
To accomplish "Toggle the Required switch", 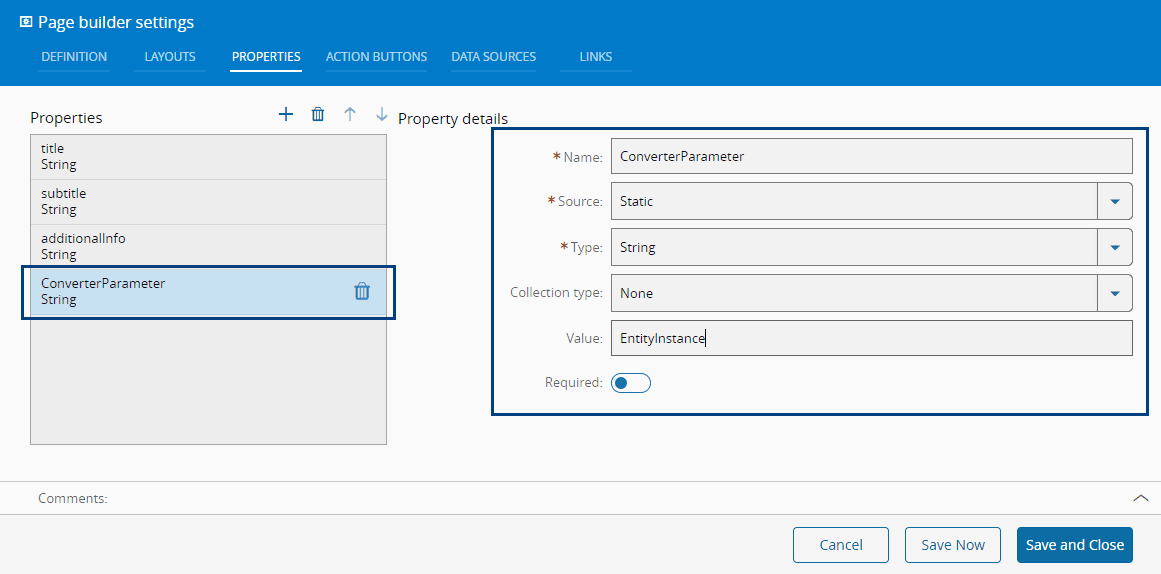I will 631,383.
